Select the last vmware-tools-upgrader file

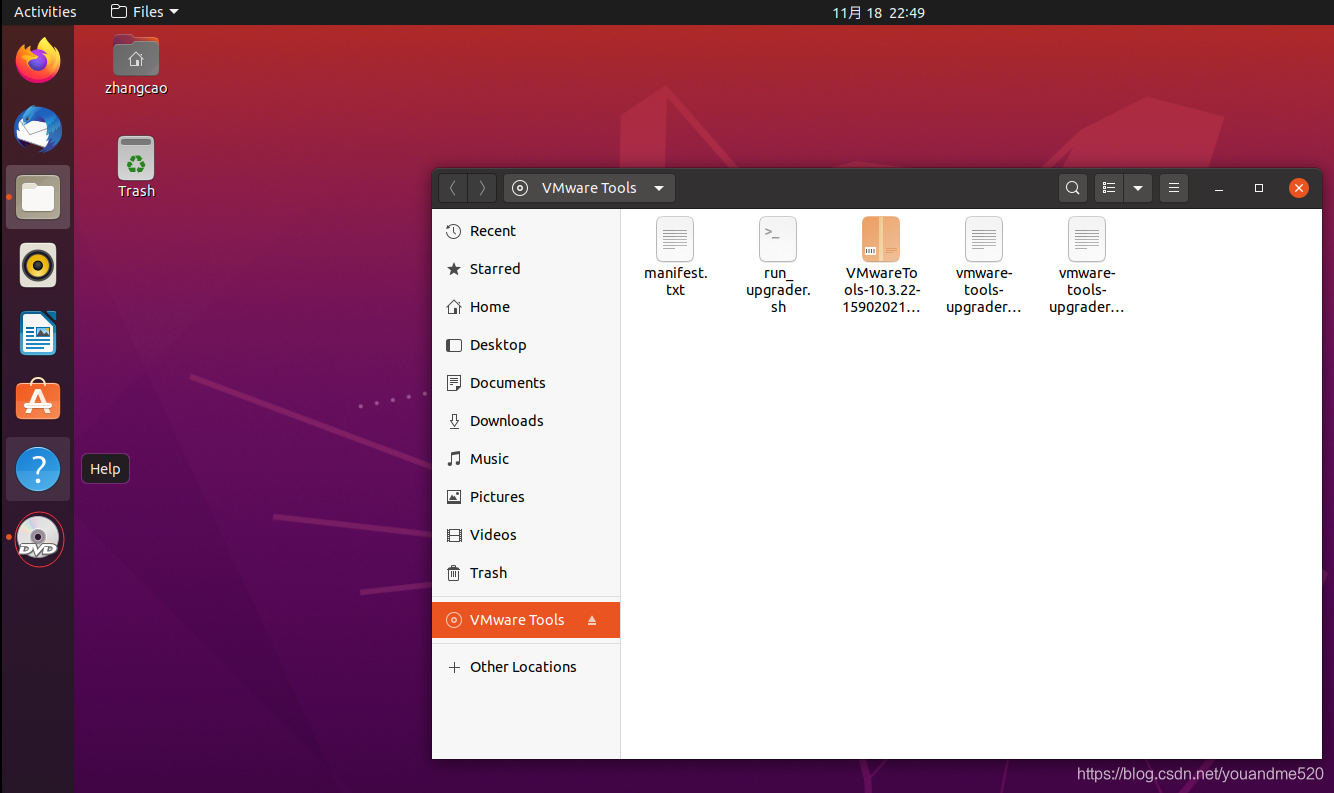(1087, 266)
